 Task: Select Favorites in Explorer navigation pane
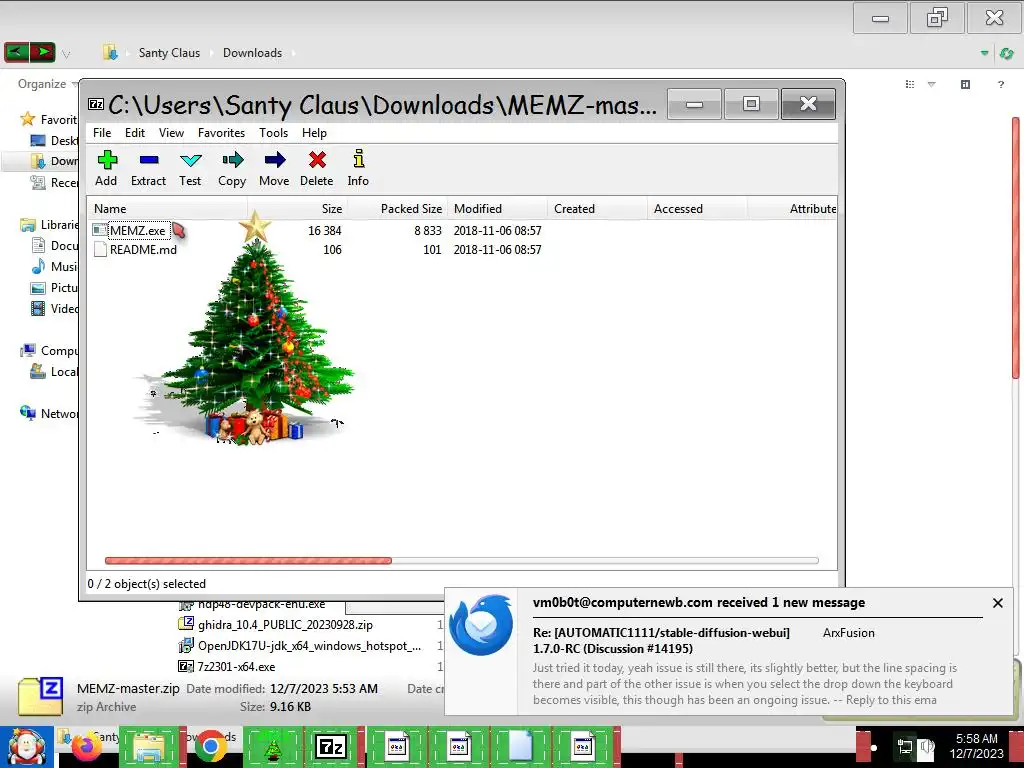click(49, 120)
